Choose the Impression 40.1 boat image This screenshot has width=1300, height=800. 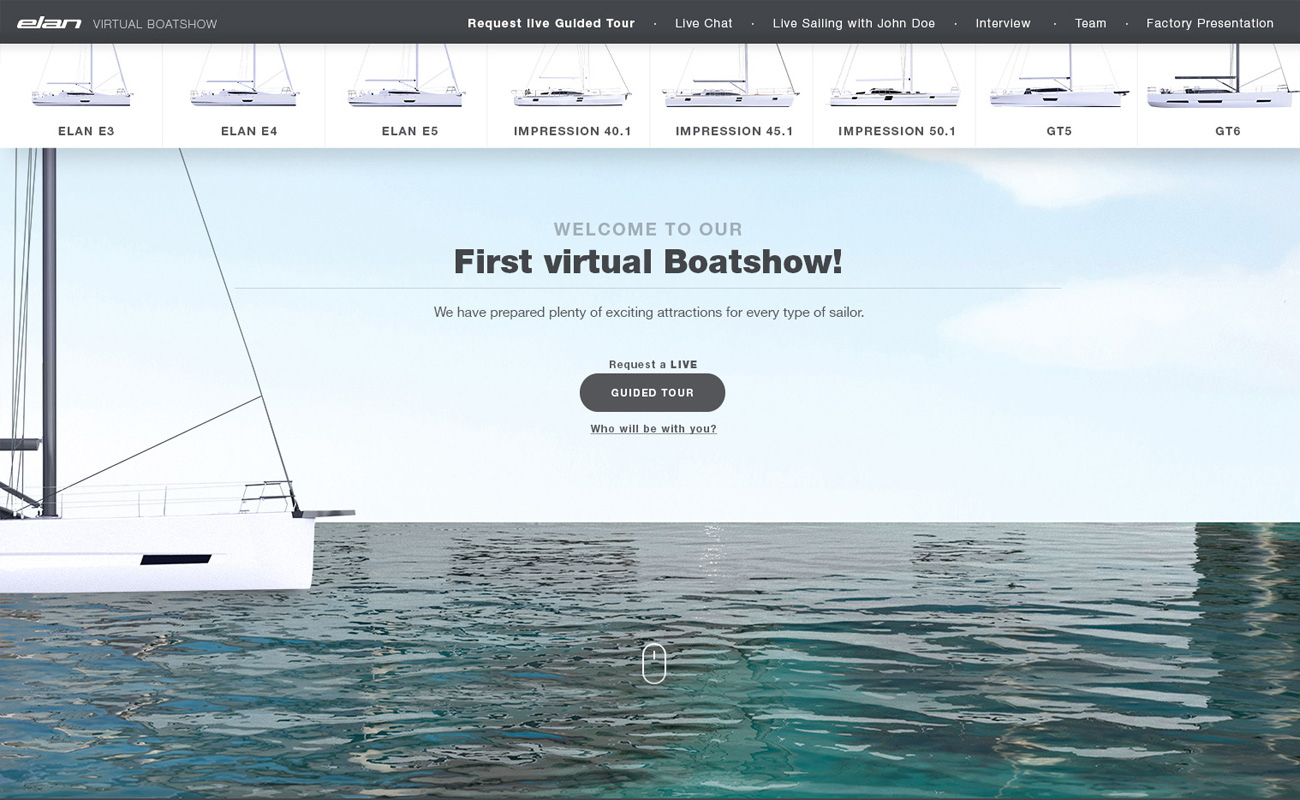pos(571,77)
